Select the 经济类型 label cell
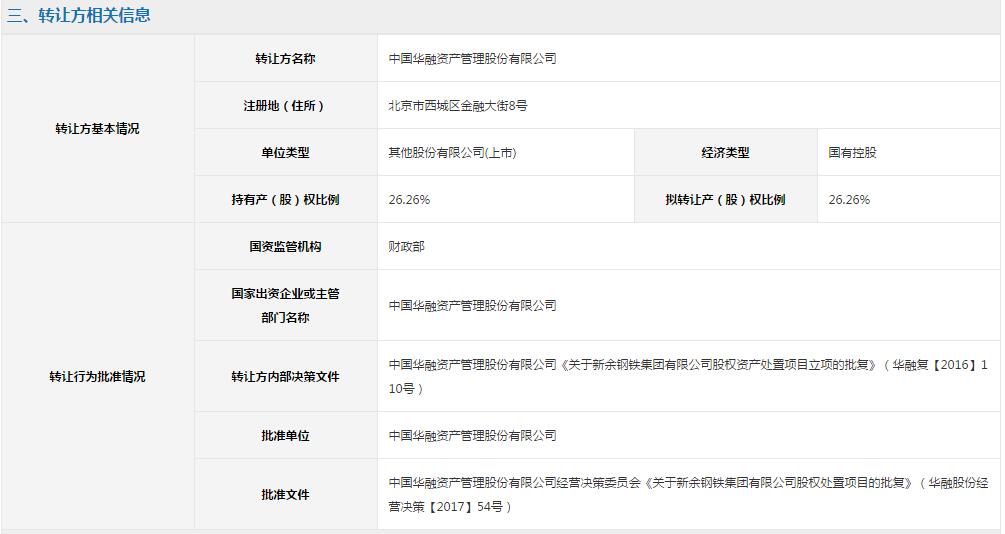 (725, 153)
